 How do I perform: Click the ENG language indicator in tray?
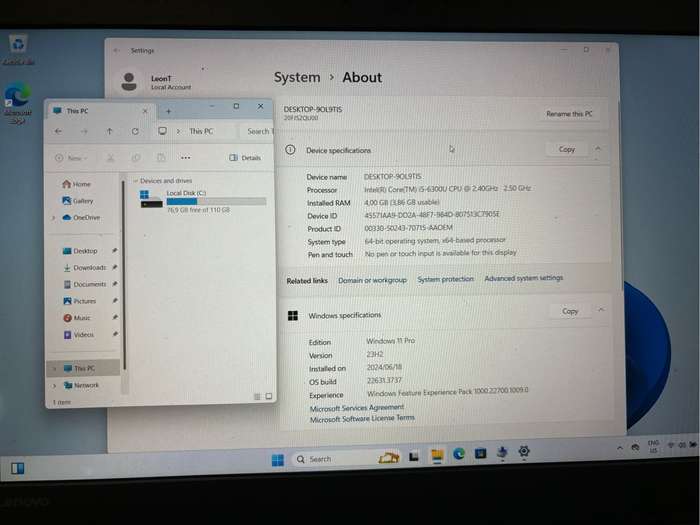pyautogui.click(x=653, y=446)
